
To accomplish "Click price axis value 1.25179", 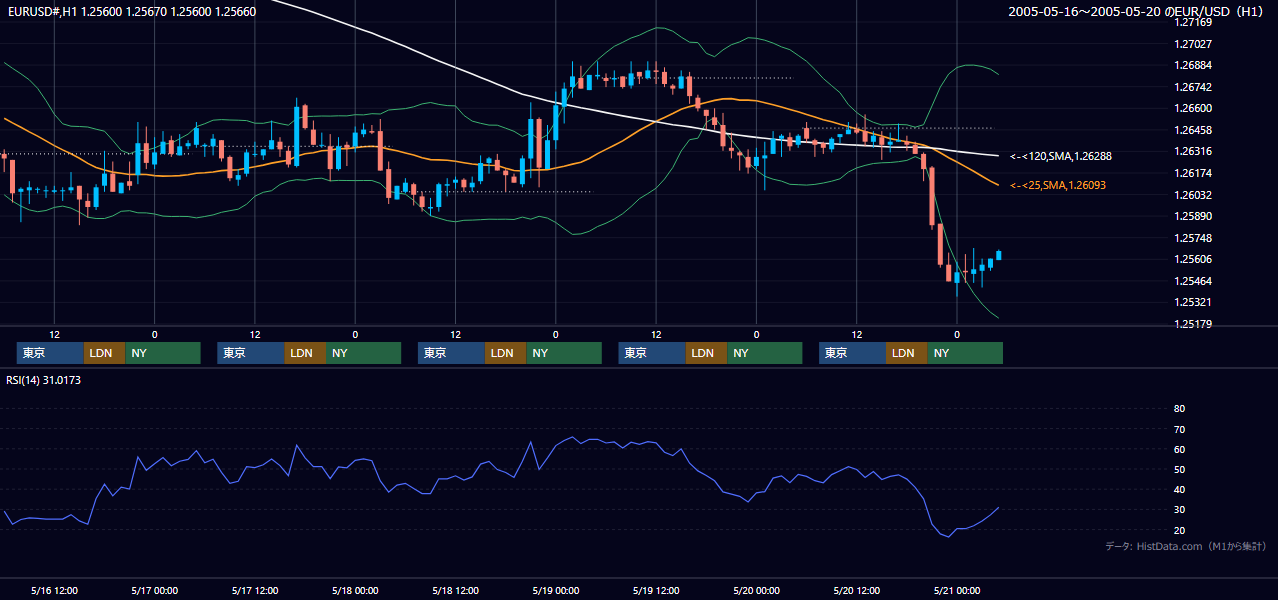I will pos(1193,324).
